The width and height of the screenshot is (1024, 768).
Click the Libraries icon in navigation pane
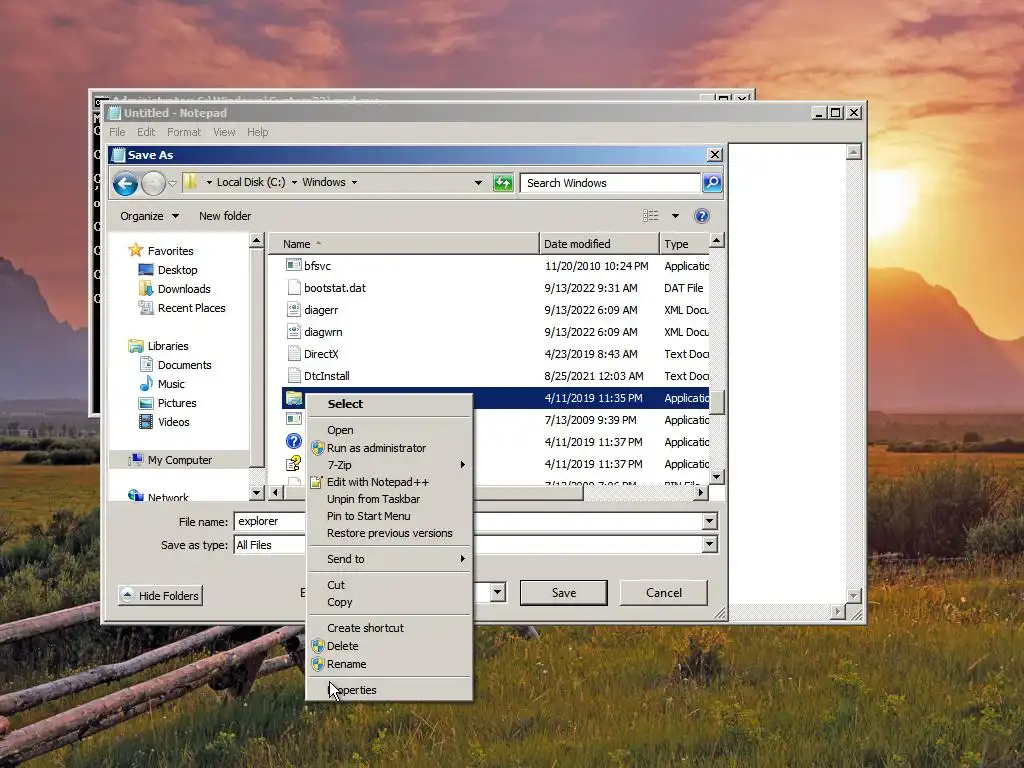pyautogui.click(x=136, y=345)
